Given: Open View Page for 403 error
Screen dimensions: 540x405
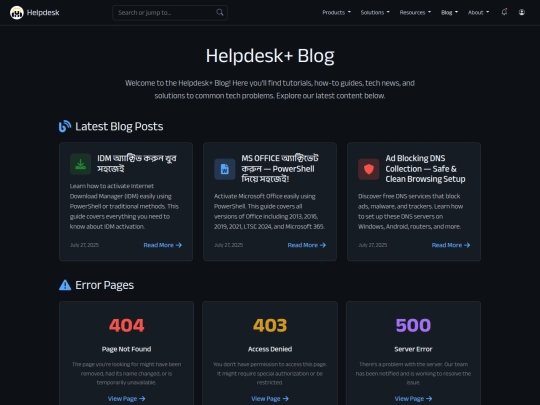Looking at the screenshot, I should click(270, 398).
